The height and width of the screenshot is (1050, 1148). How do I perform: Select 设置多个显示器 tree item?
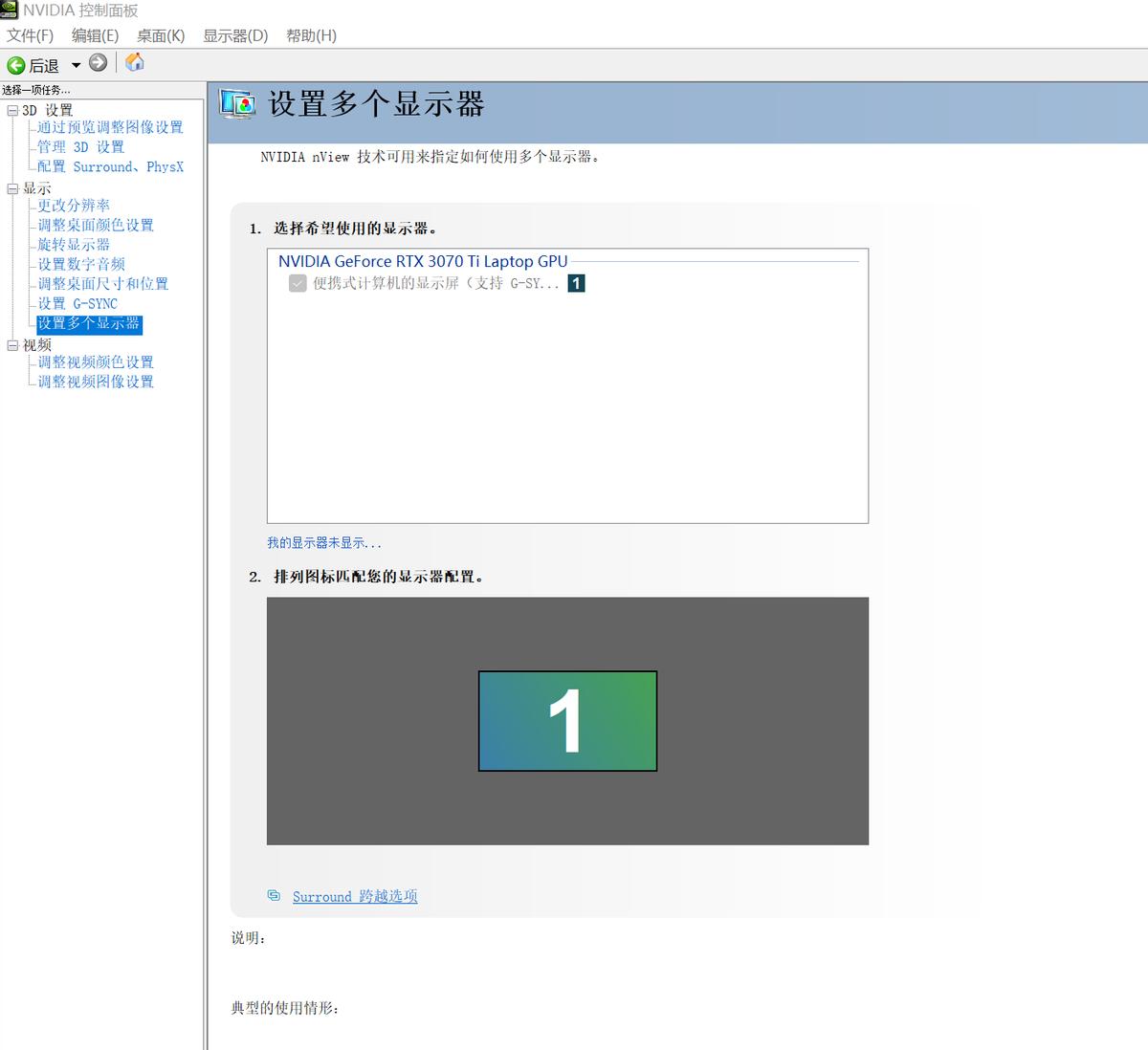click(89, 323)
